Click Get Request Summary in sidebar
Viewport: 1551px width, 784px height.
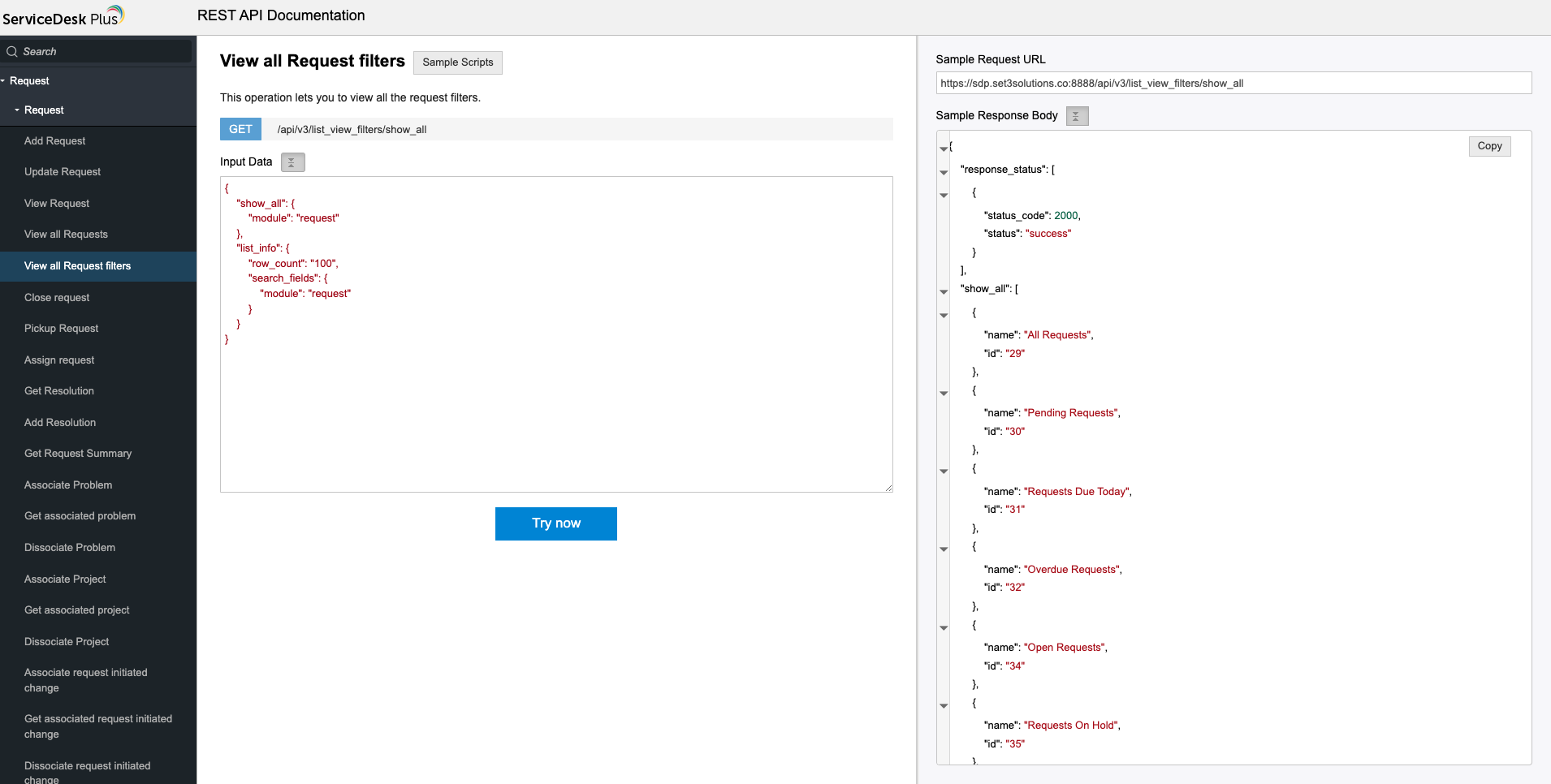77,453
